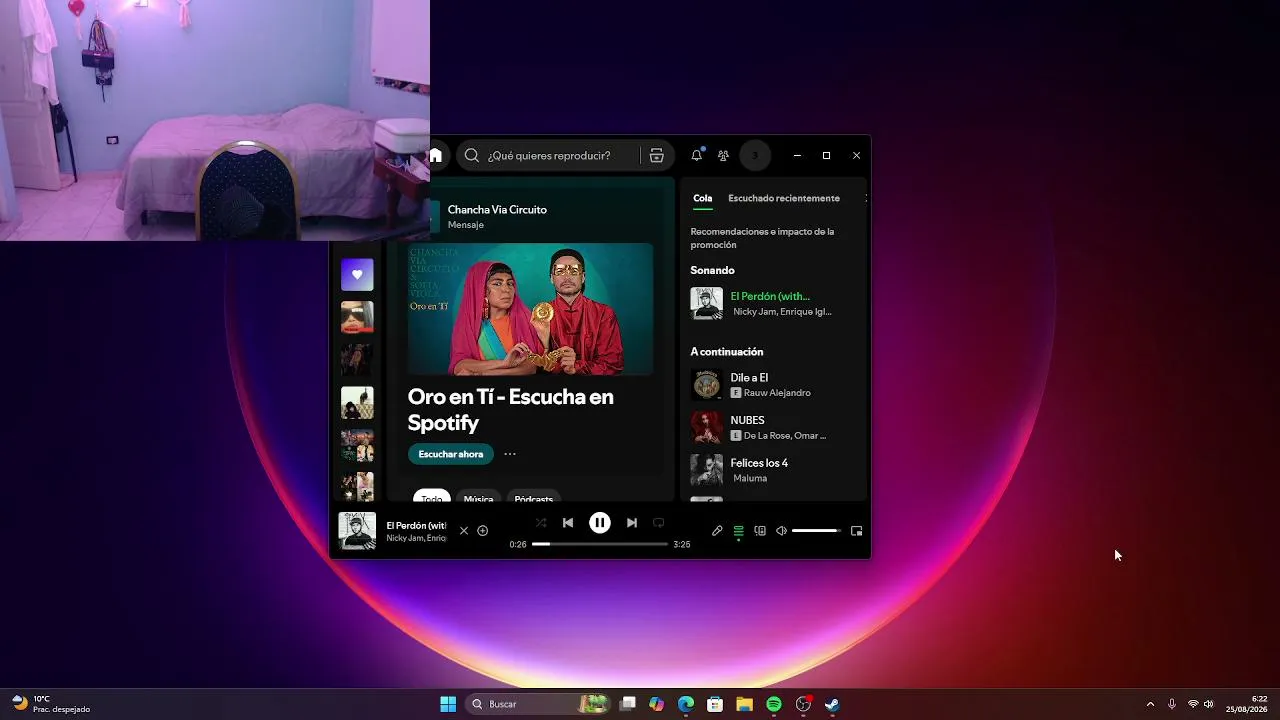Open El Perdón title in player bar

[416, 525]
